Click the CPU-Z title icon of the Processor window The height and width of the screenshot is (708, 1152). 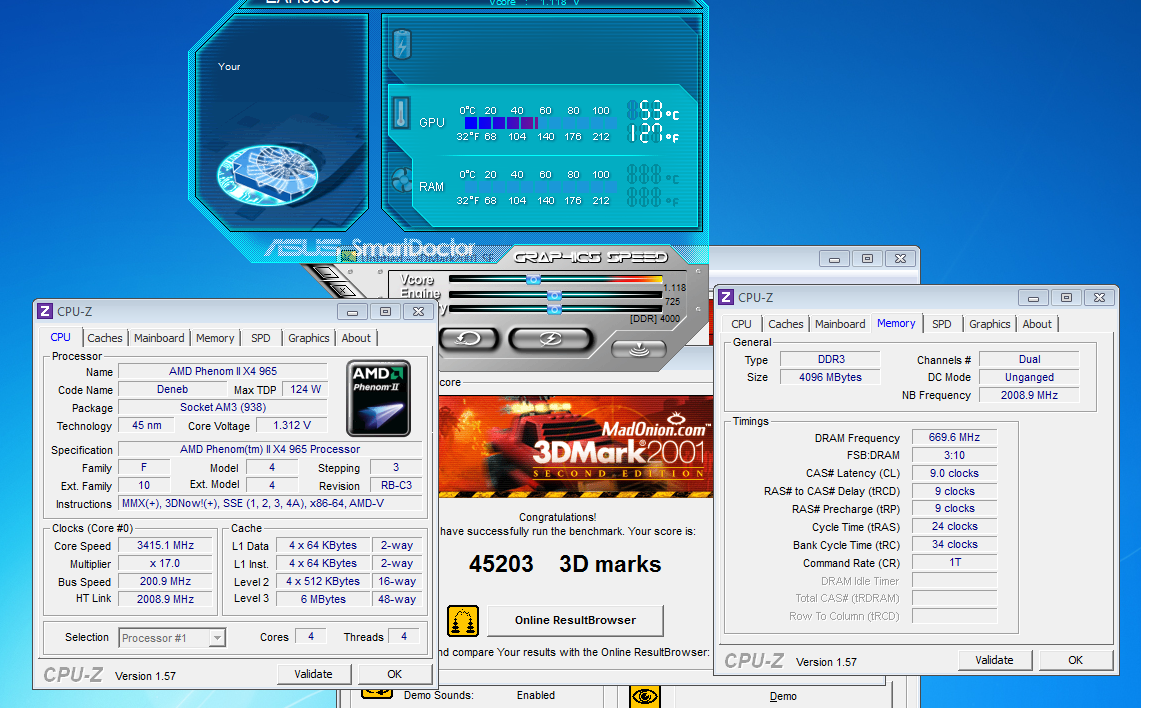(45, 311)
